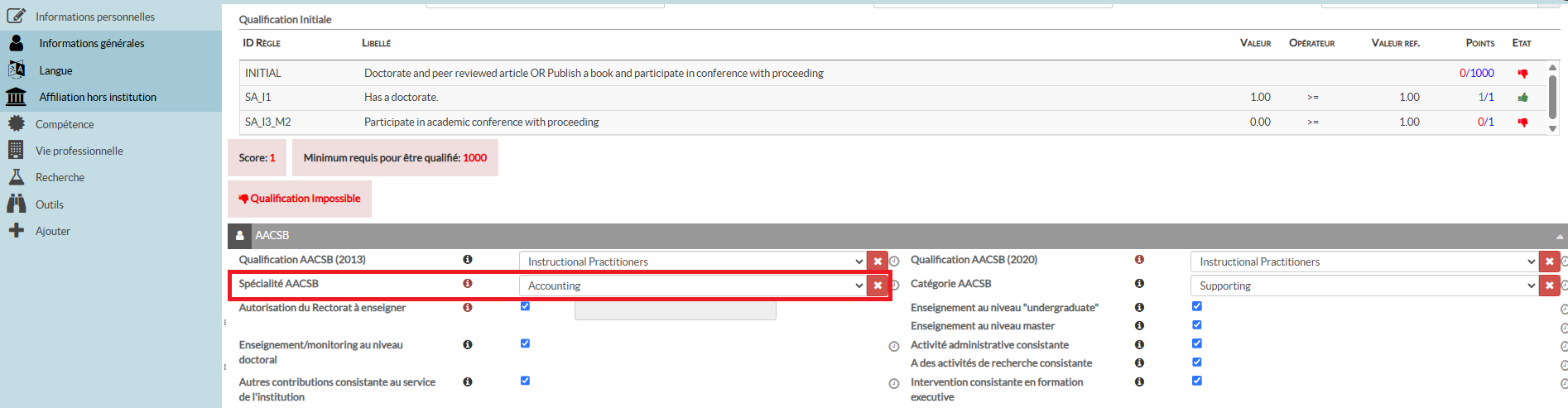Open the Catégorie AACSB dropdown
The width and height of the screenshot is (1568, 408).
pos(1364,286)
